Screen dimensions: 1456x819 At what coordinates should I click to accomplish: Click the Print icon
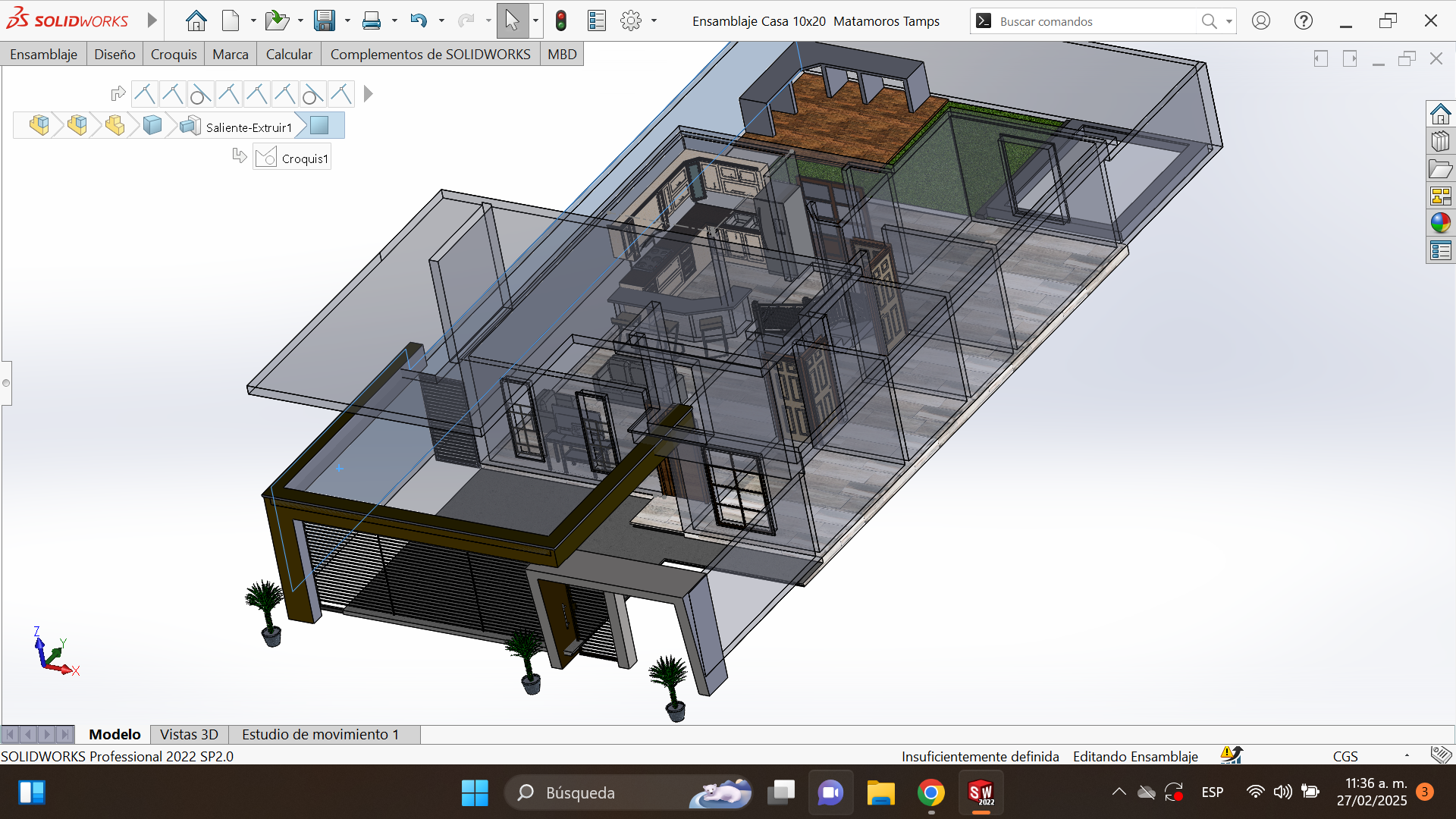[372, 21]
